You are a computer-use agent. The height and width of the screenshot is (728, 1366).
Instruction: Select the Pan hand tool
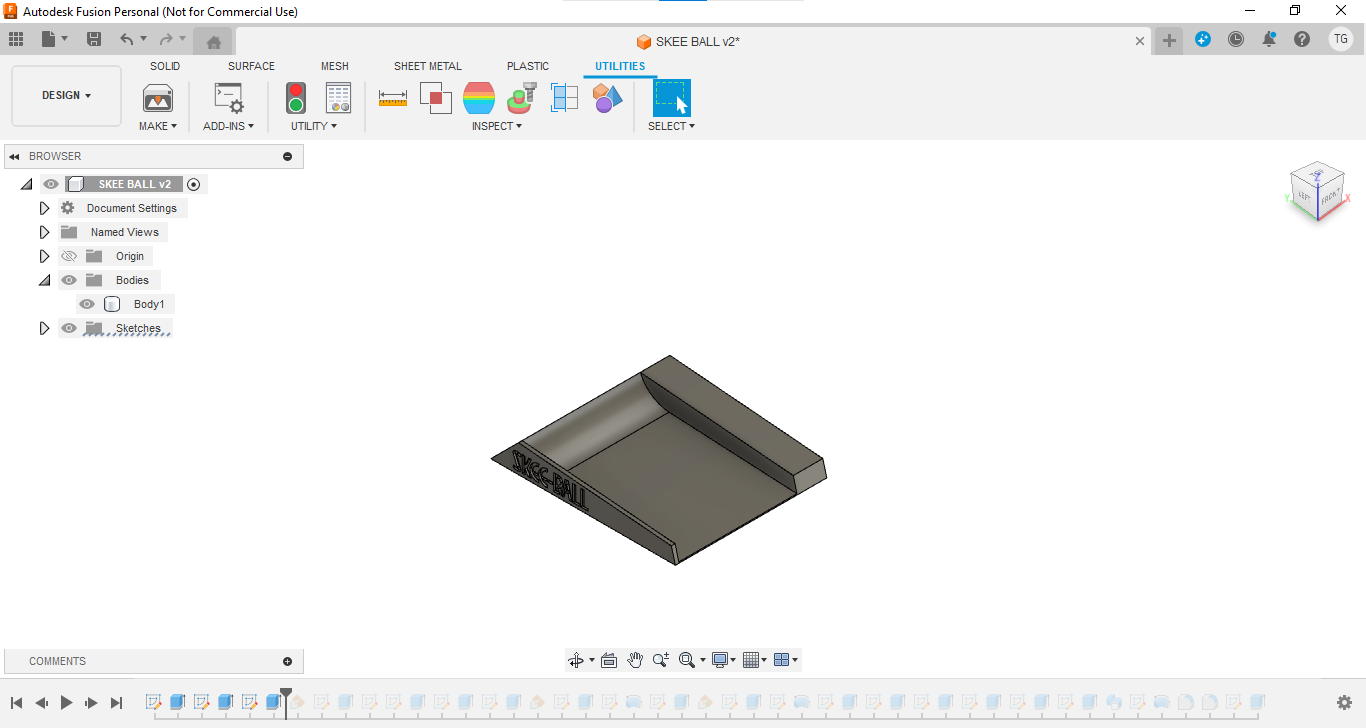(635, 660)
